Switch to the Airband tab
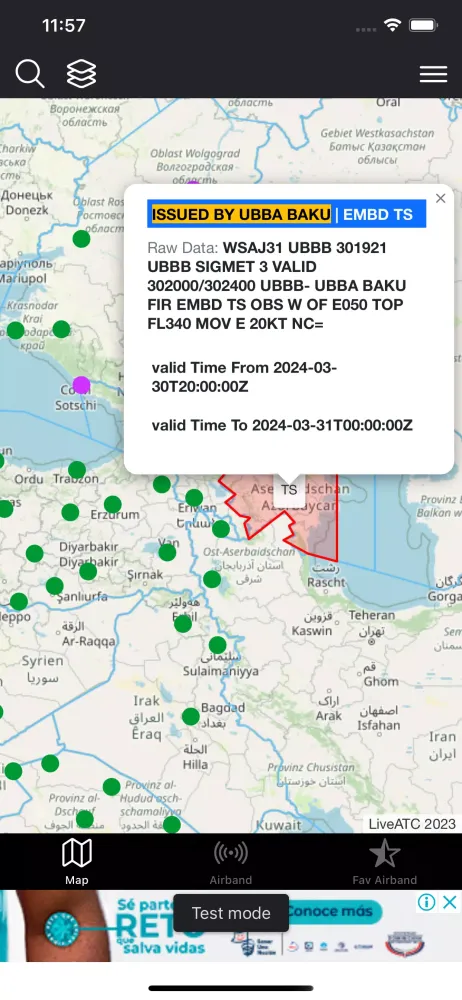This screenshot has width=462, height=1000. tap(231, 862)
